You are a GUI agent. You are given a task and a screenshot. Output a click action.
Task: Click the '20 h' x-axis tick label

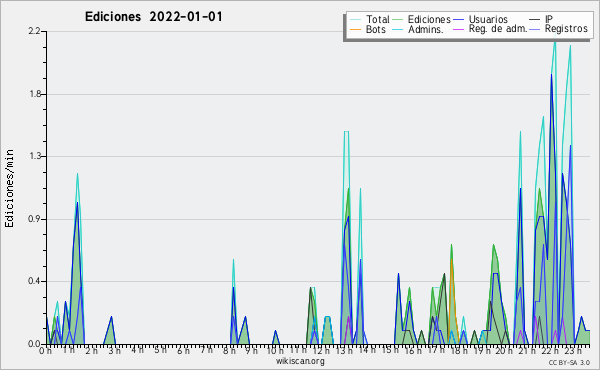point(504,350)
